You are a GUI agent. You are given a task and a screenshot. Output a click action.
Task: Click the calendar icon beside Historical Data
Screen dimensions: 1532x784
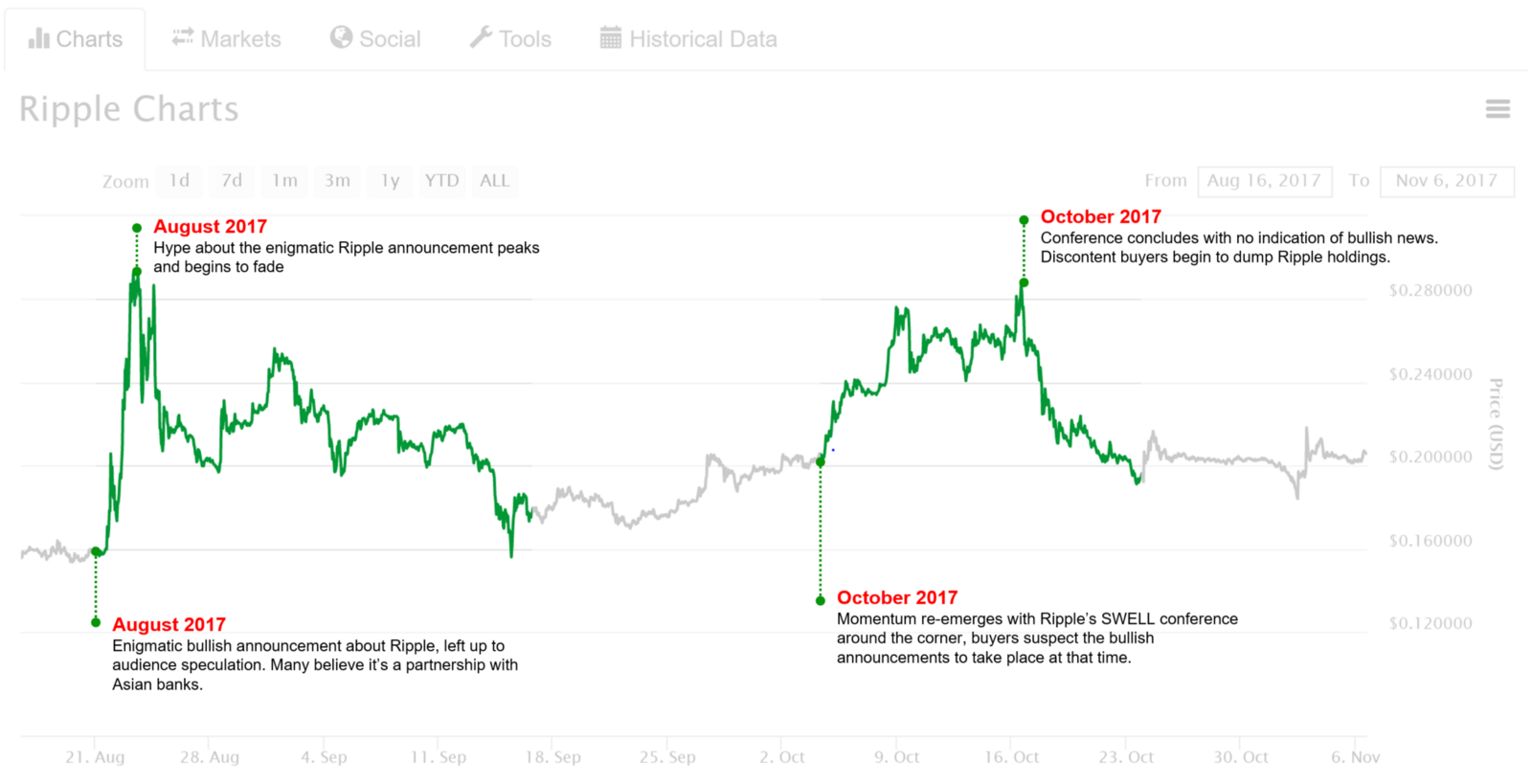611,37
